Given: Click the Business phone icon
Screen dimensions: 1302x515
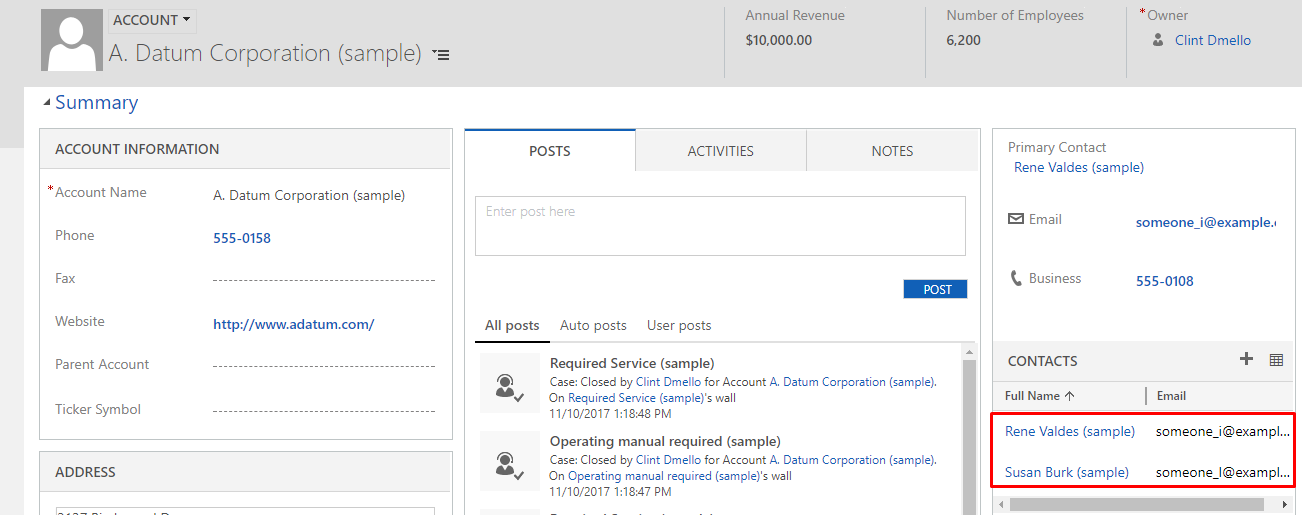Looking at the screenshot, I should pos(1016,279).
